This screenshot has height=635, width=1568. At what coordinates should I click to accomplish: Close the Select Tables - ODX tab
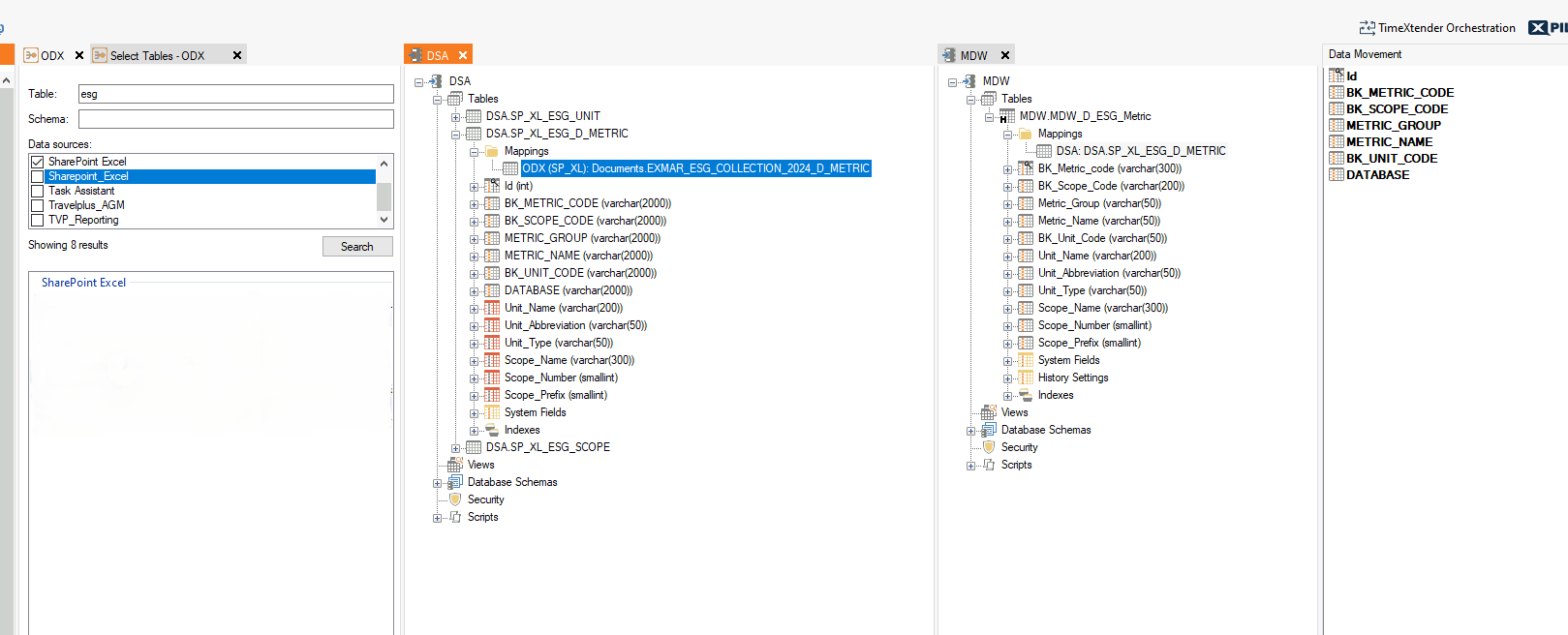(x=236, y=55)
